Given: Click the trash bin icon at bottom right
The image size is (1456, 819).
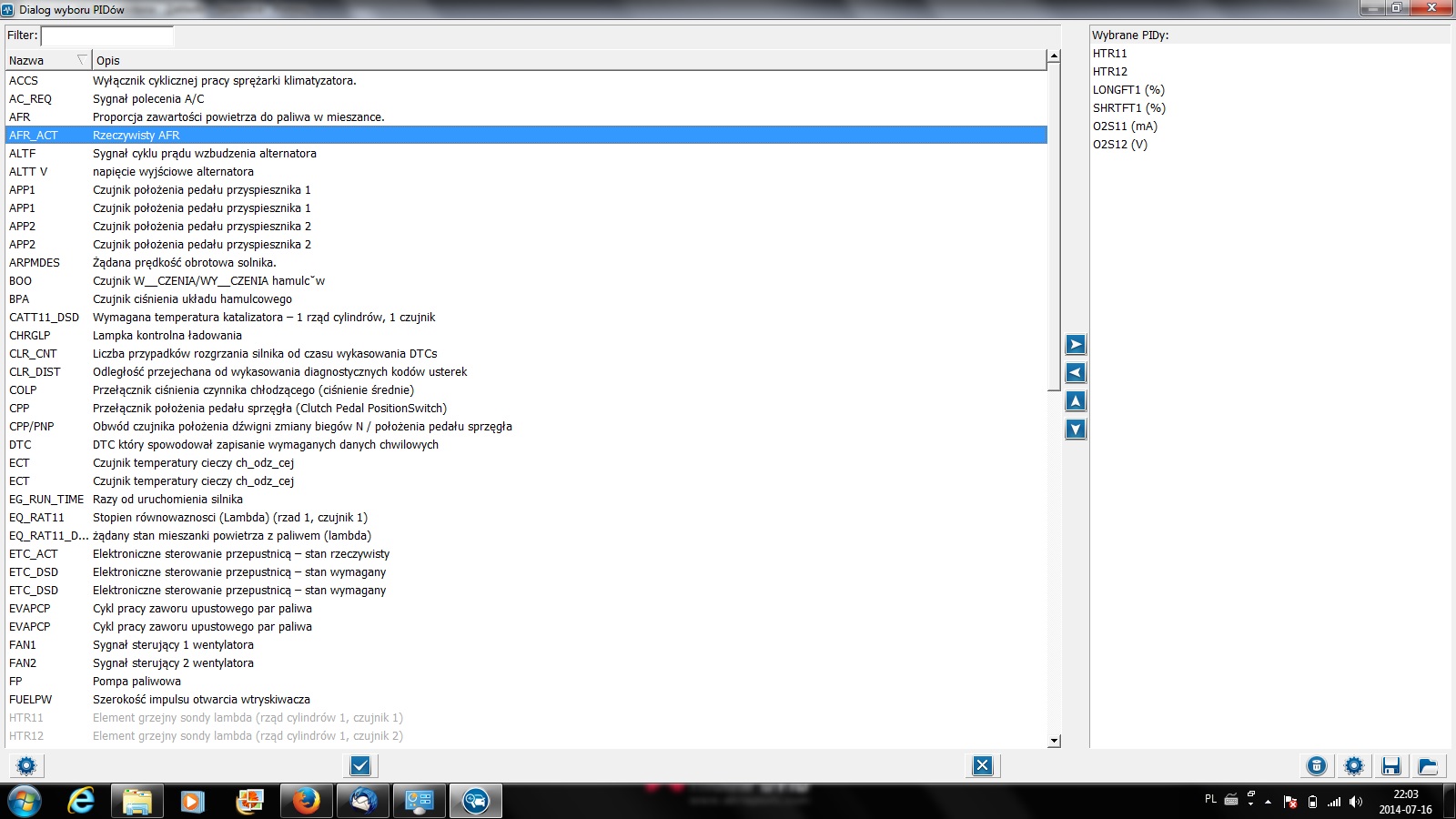Looking at the screenshot, I should pyautogui.click(x=1317, y=765).
